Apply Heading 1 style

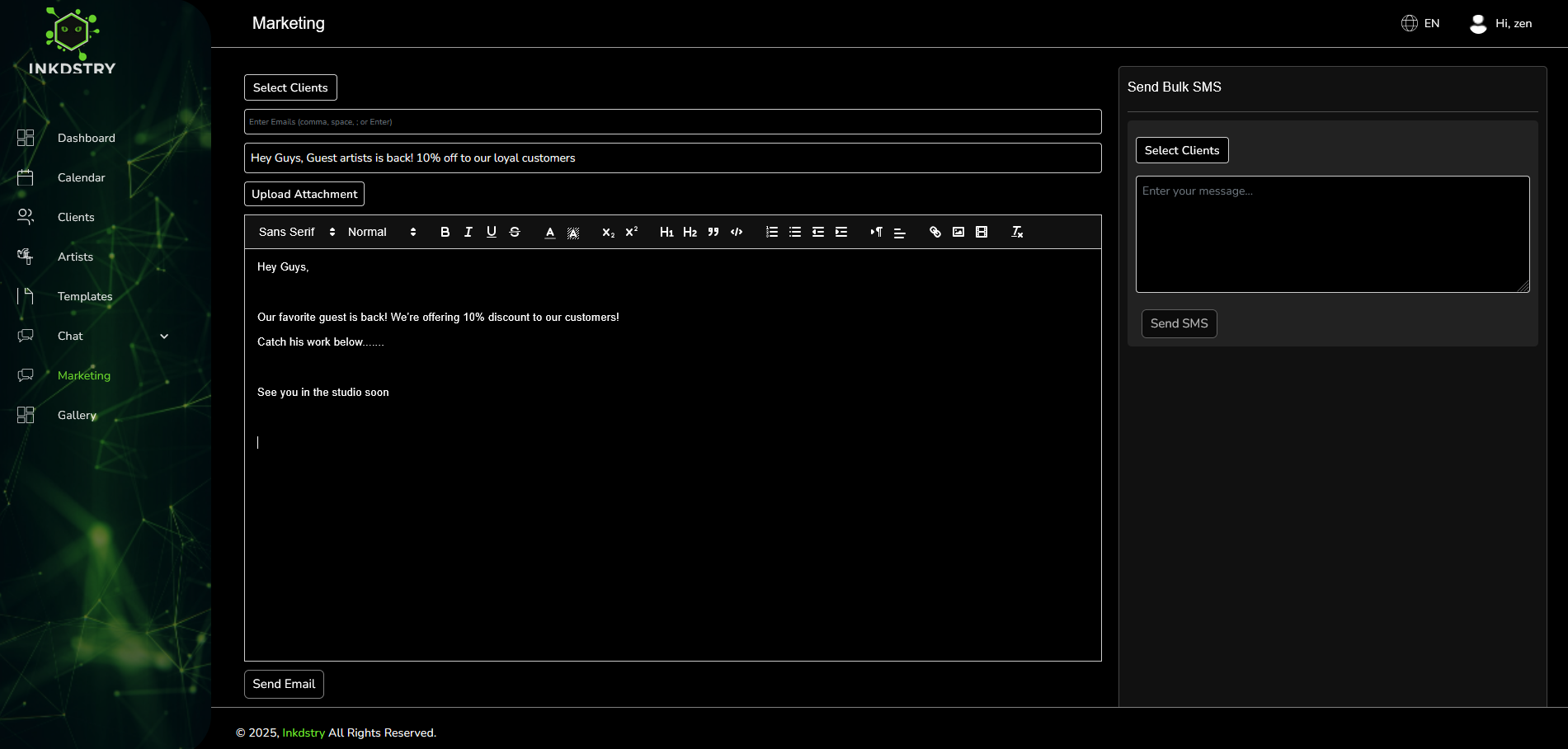[x=667, y=232]
